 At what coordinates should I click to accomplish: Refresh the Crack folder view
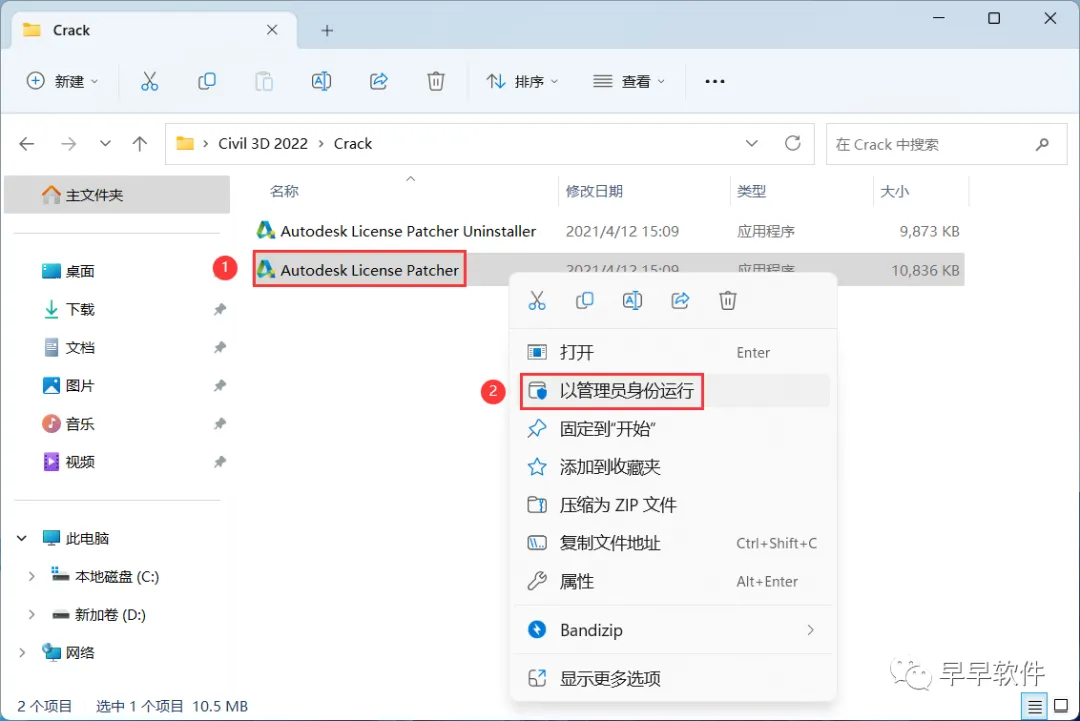[x=793, y=143]
